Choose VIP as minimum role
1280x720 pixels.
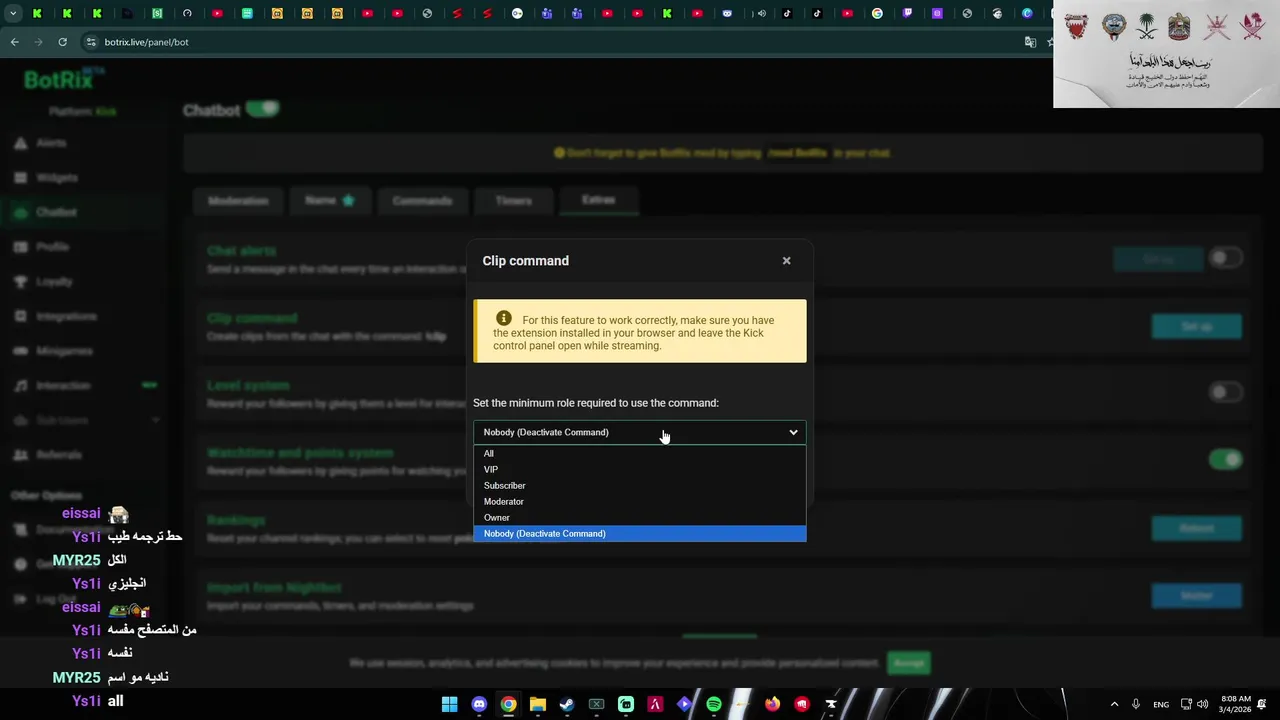pos(640,470)
